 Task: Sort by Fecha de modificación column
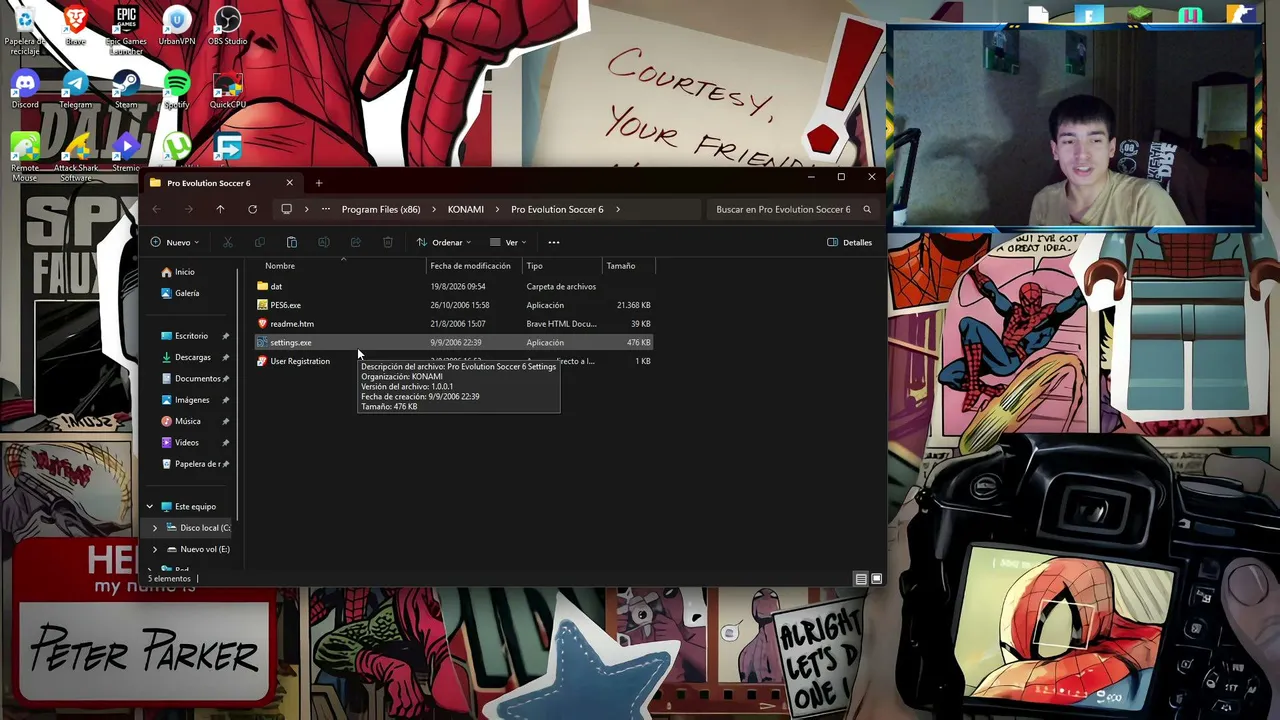(x=474, y=266)
